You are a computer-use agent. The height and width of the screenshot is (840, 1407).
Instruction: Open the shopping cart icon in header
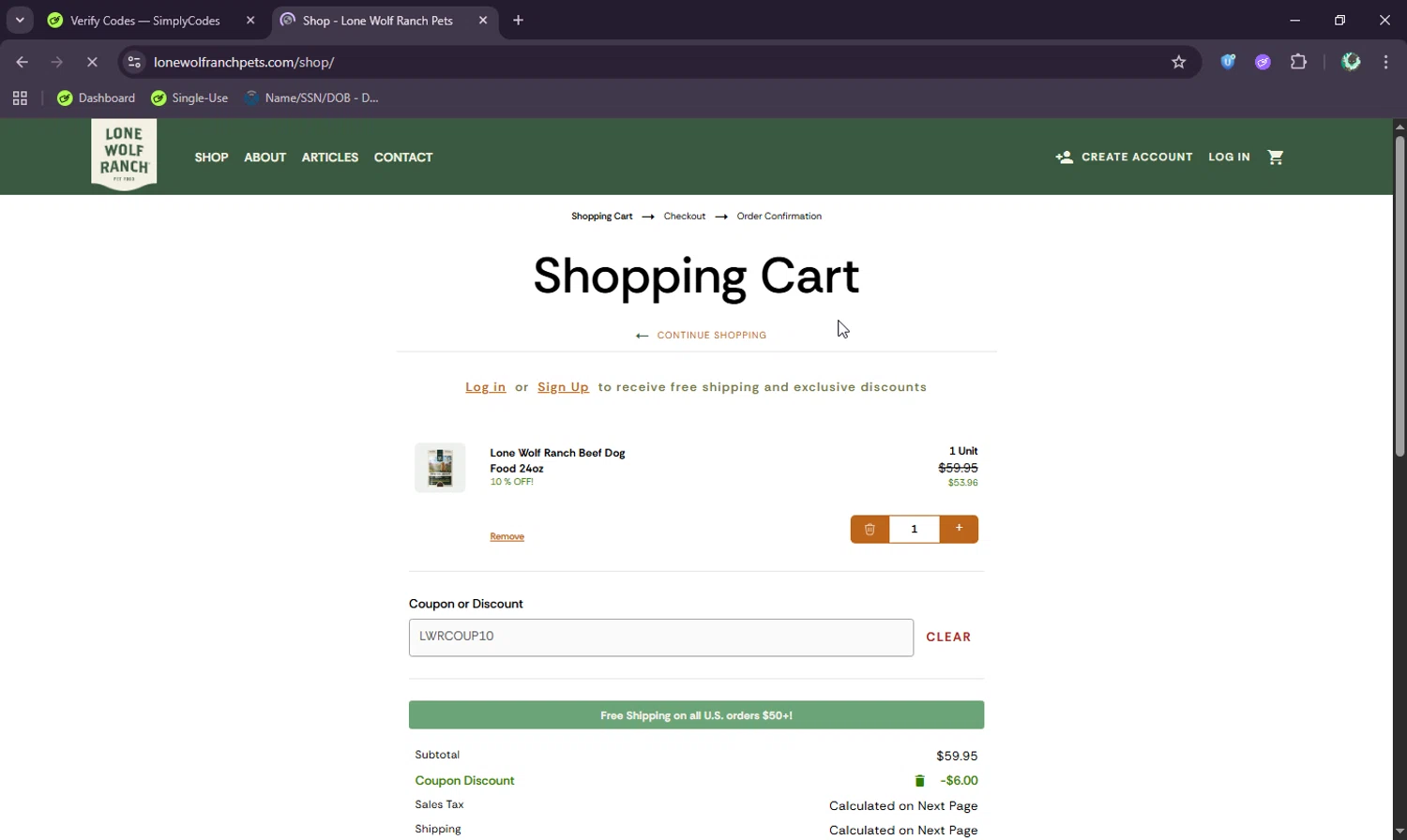1275,157
